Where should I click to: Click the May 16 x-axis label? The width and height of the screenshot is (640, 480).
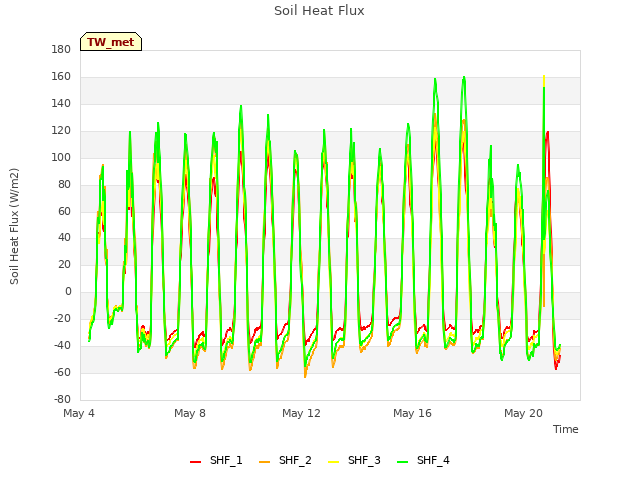pos(412,413)
